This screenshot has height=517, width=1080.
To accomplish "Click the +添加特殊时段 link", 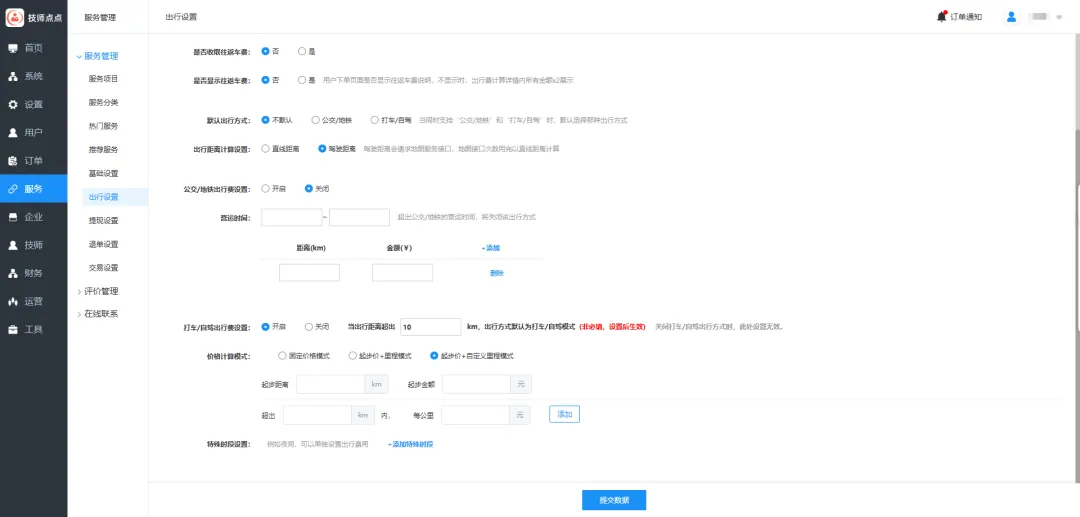I will point(410,444).
